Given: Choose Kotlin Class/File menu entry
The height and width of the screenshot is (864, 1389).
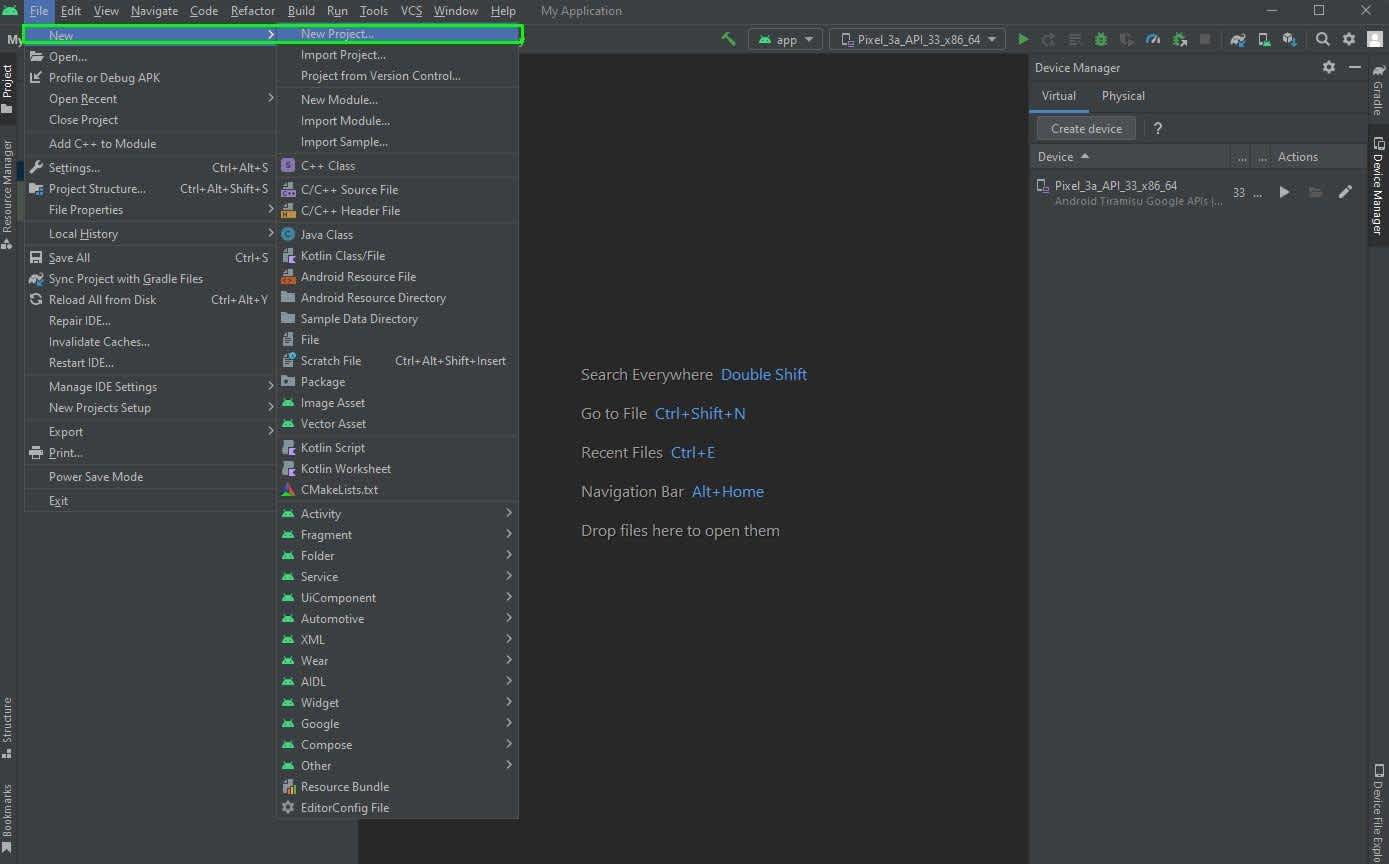Looking at the screenshot, I should click(x=342, y=256).
